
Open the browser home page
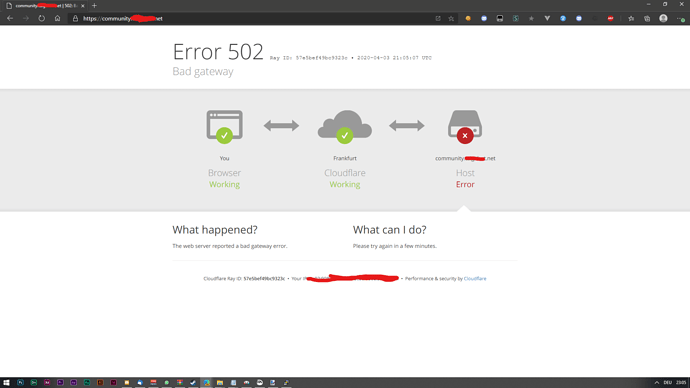coord(57,18)
